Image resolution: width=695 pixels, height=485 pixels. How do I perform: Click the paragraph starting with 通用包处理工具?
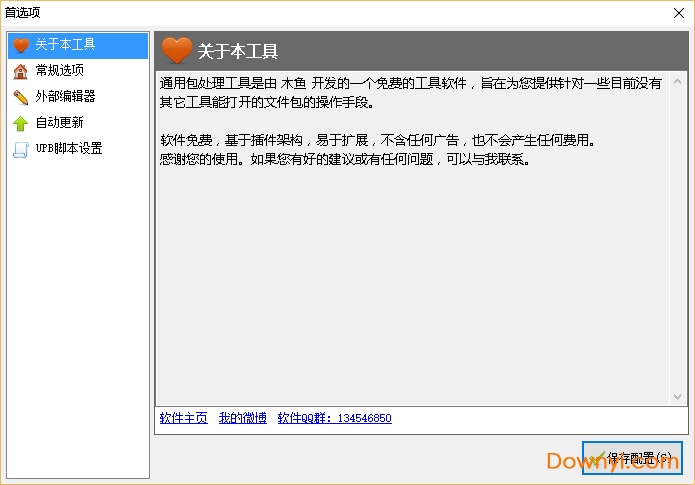(x=411, y=93)
